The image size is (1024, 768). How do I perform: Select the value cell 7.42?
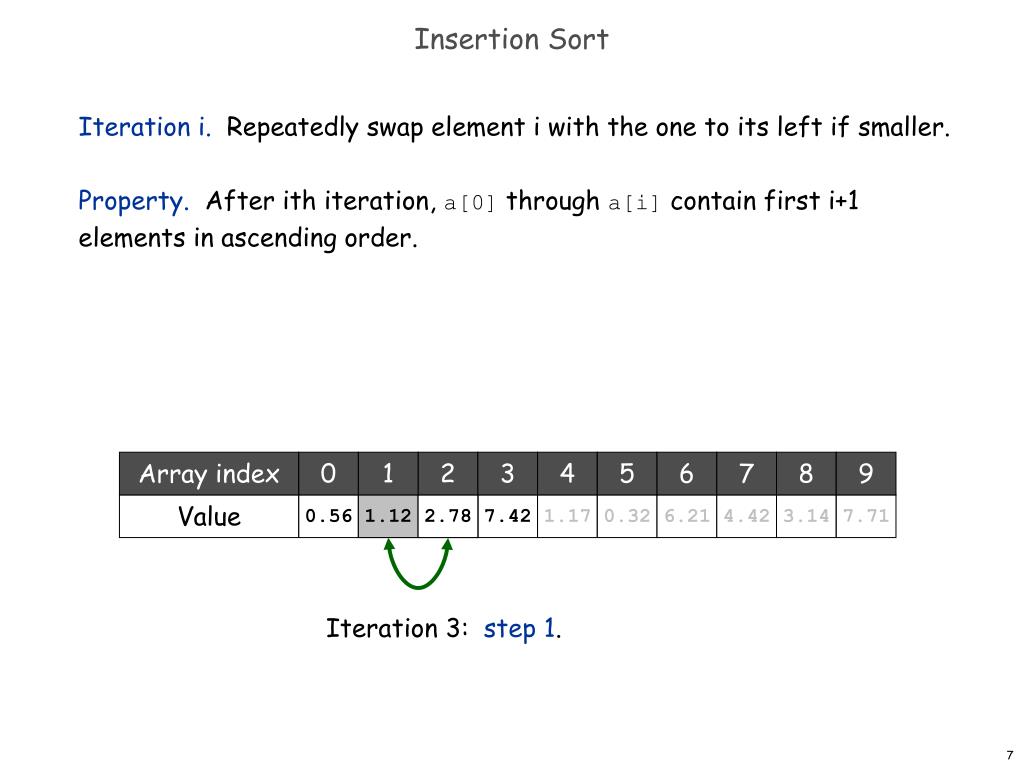point(507,516)
